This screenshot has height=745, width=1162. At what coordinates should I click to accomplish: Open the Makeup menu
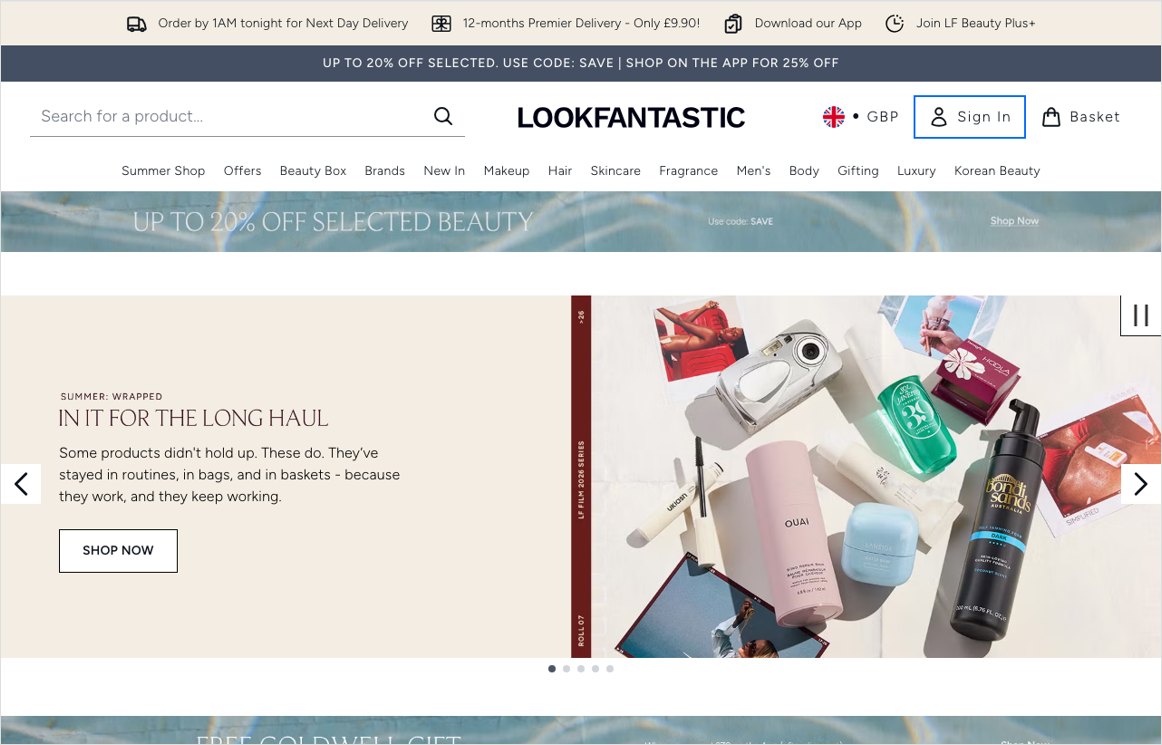pos(506,170)
